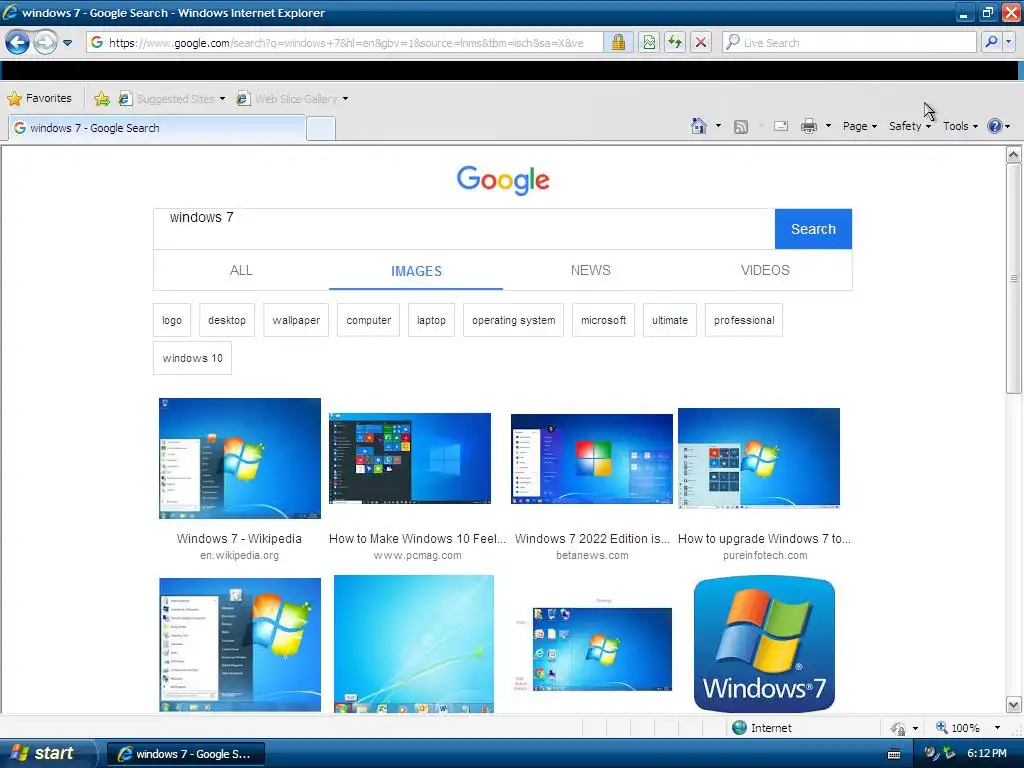Click How to upgrade Windows 7 link
The width and height of the screenshot is (1024, 768).
[x=764, y=539]
